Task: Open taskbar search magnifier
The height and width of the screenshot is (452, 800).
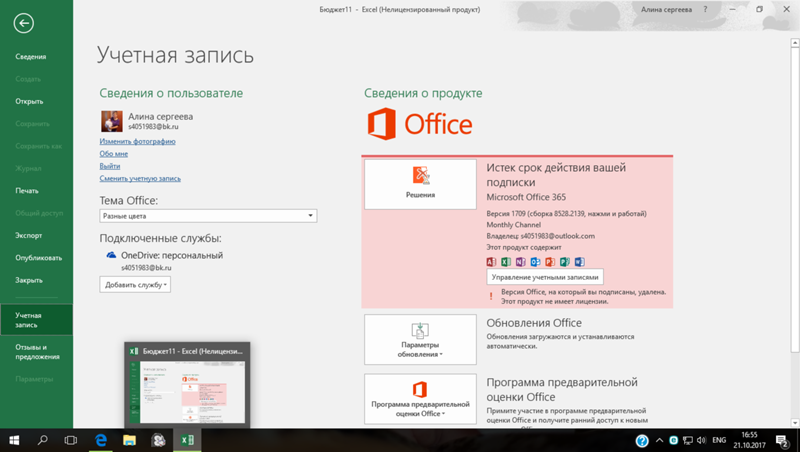Action: tap(43, 440)
